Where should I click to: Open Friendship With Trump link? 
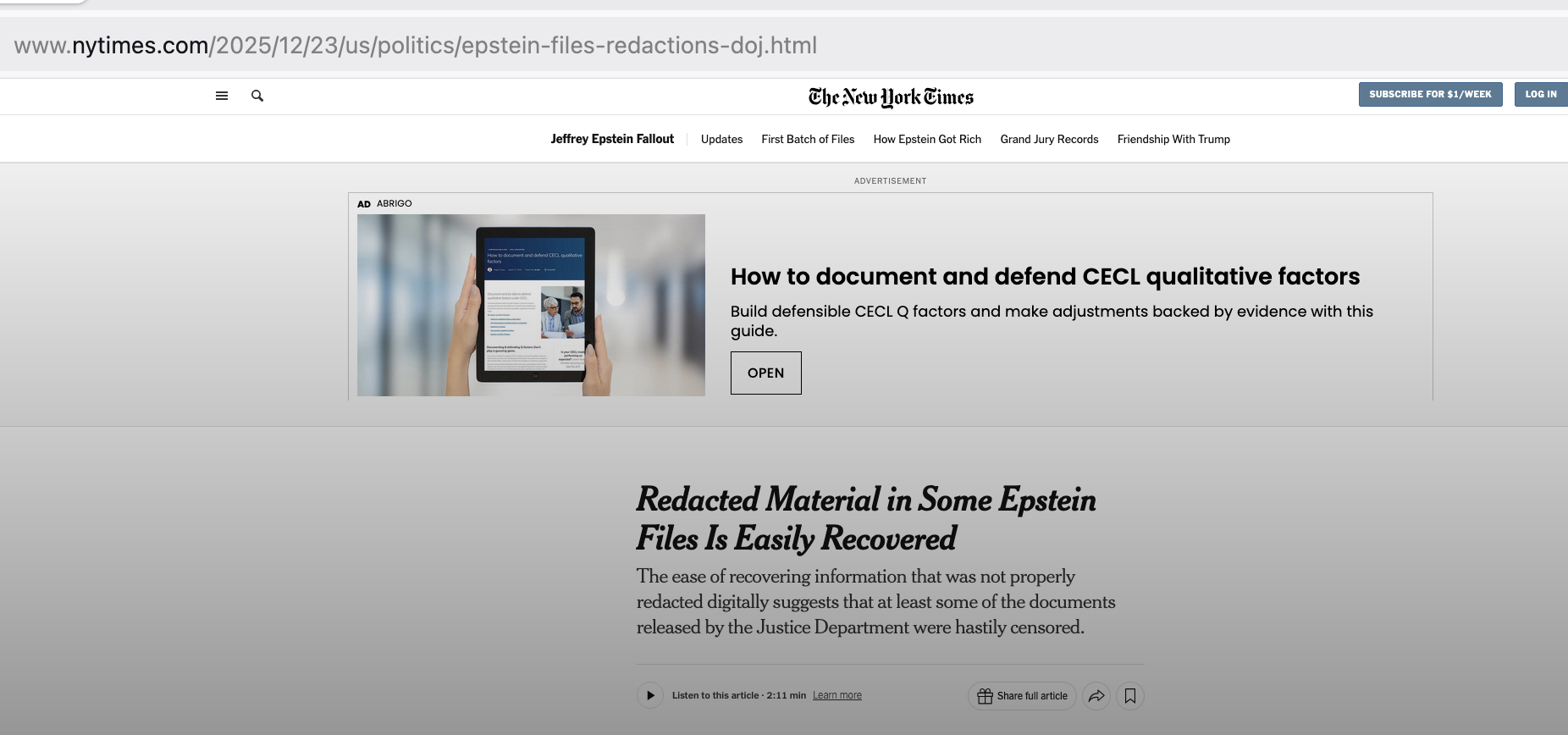tap(1173, 140)
